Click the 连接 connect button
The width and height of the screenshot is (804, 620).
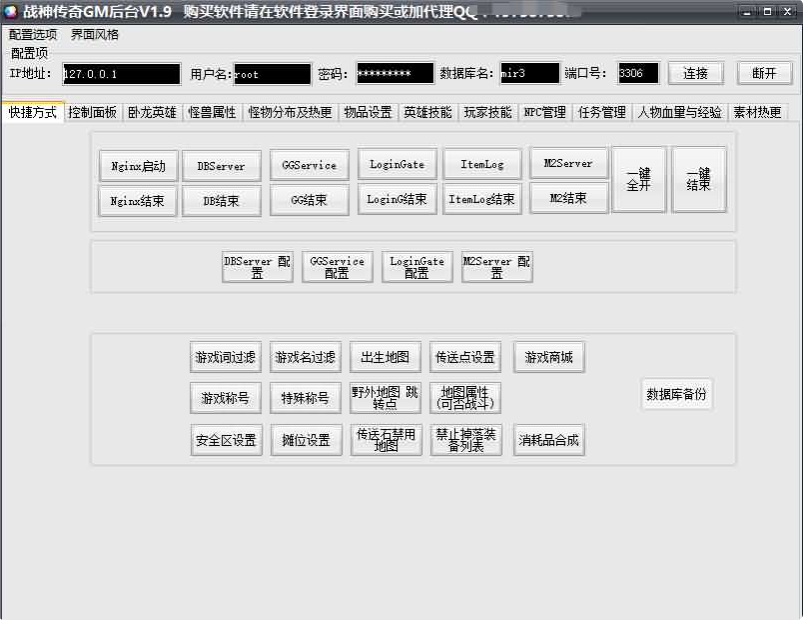point(695,74)
